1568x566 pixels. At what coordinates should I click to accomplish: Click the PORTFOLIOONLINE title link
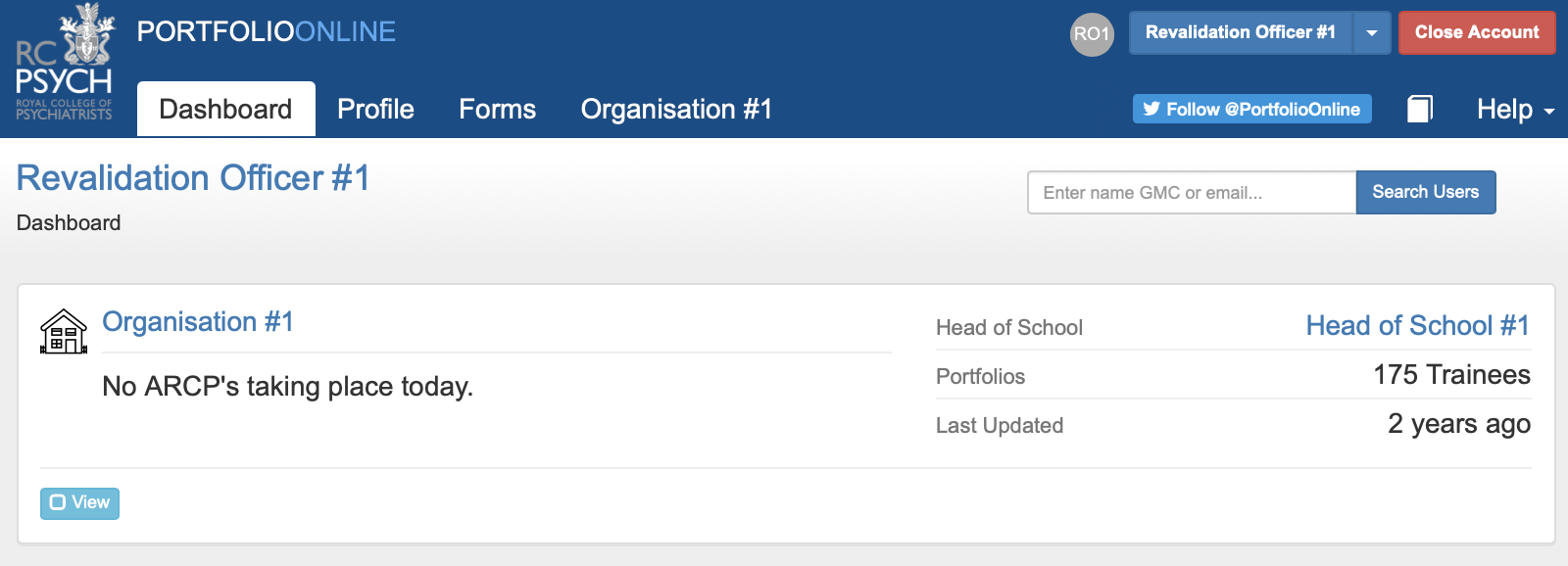coord(267,32)
